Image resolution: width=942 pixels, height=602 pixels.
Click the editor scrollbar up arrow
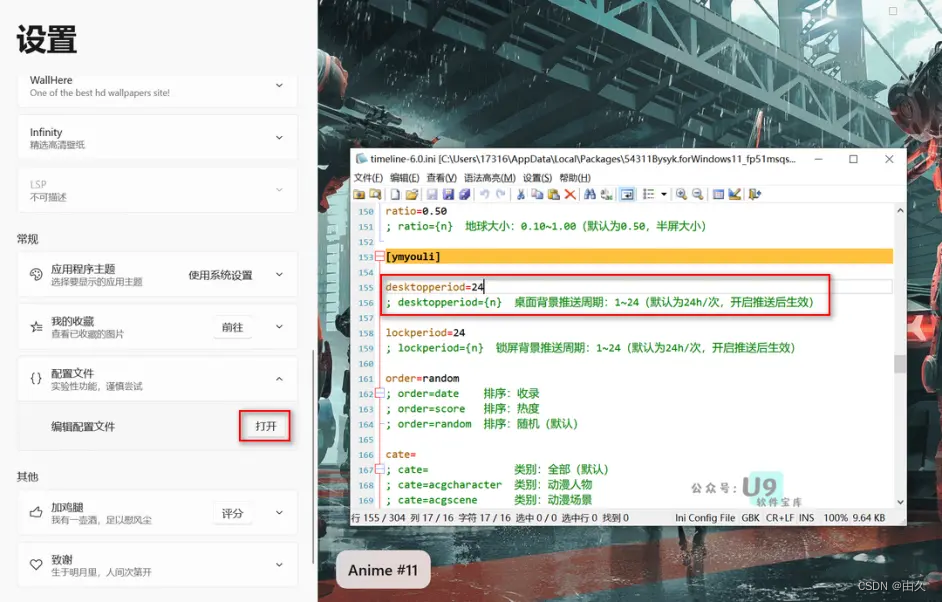tap(899, 211)
